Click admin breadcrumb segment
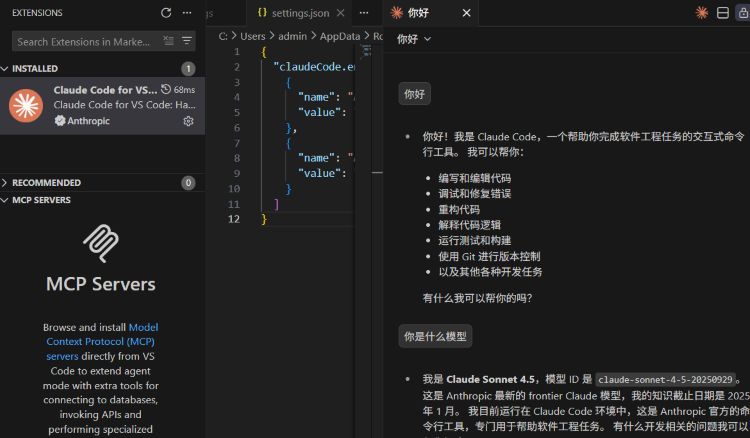750x438 pixels. tap(292, 36)
